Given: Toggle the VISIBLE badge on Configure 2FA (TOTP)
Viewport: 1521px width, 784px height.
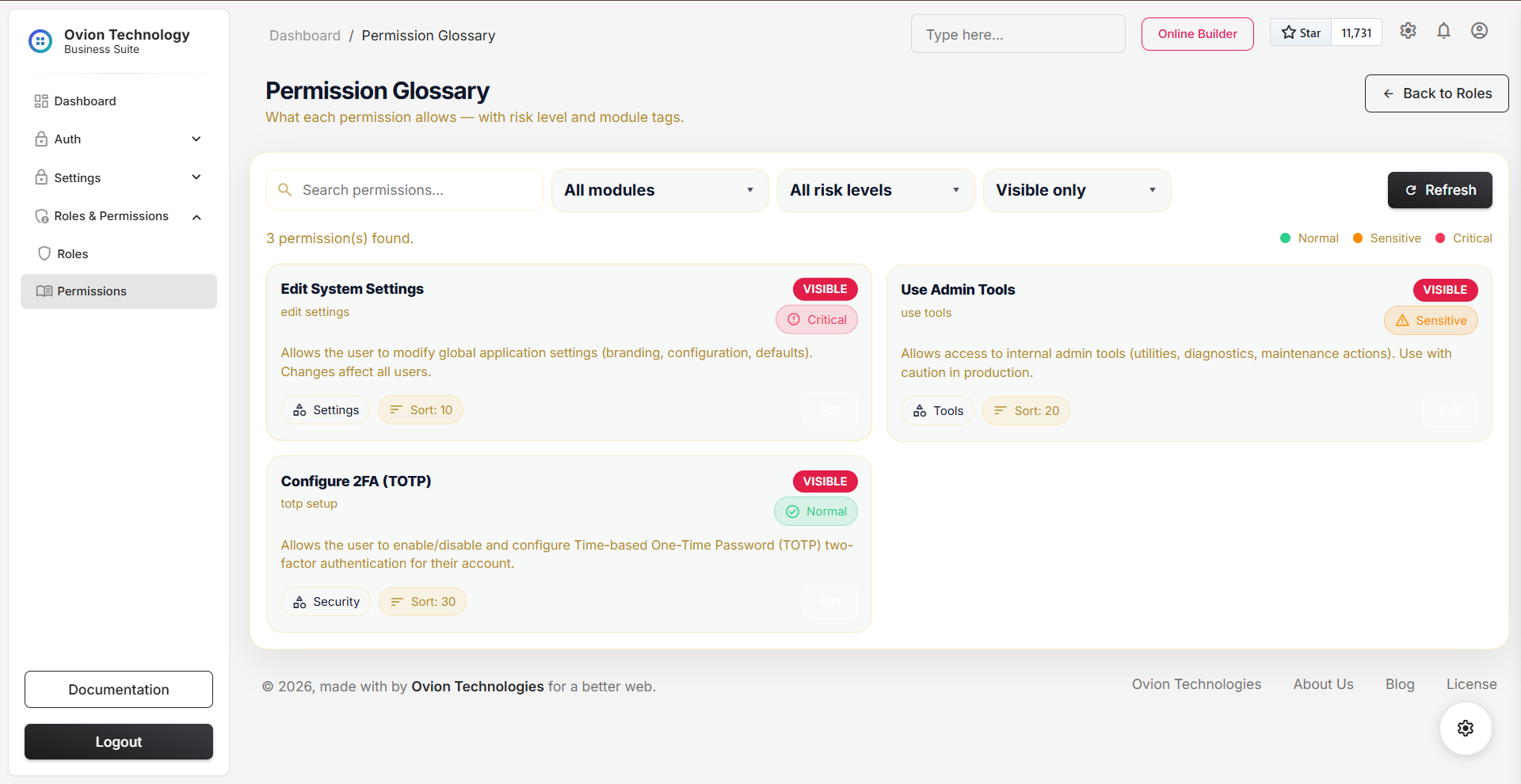Looking at the screenshot, I should point(825,481).
